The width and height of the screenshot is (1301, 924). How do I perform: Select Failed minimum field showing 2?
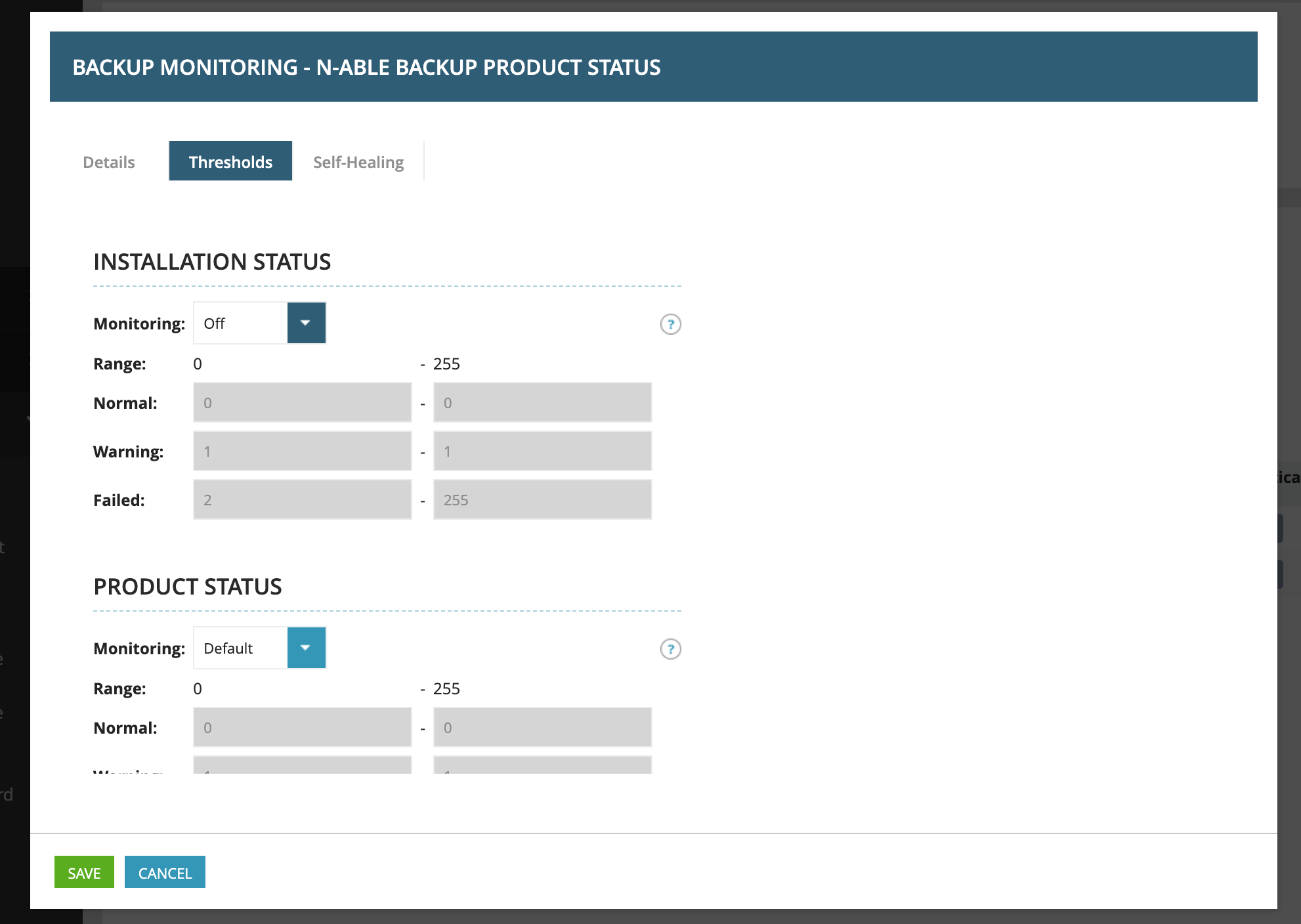point(302,499)
